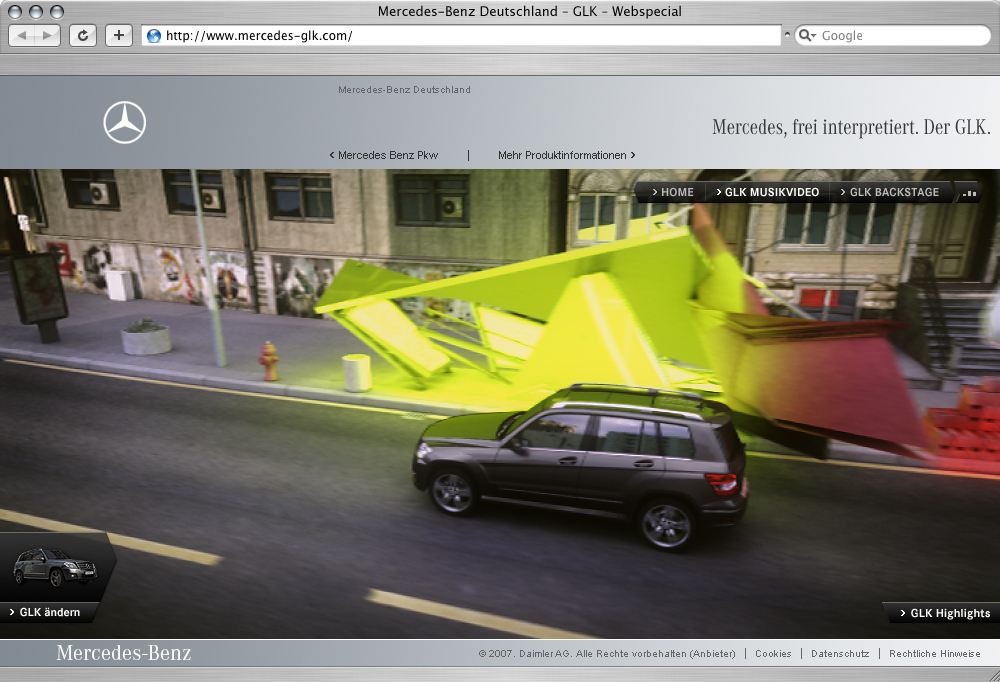Viewport: 1000px width, 682px height.
Task: Click the GLK ändern button
Action: coord(45,612)
